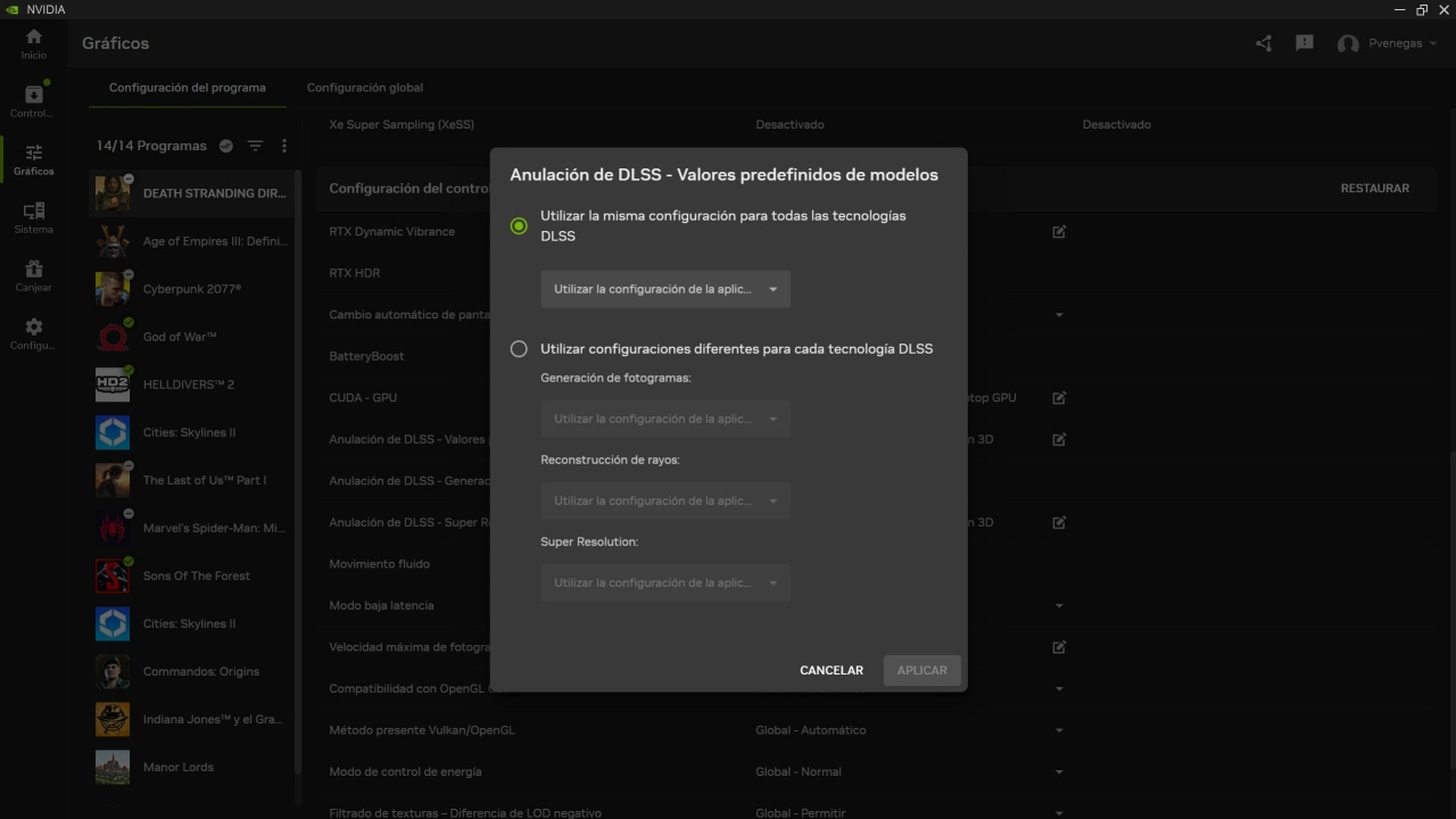Expand Método presente Vulkan/OpenGL dropdown
Screen dimensions: 1456x819
tap(1059, 730)
